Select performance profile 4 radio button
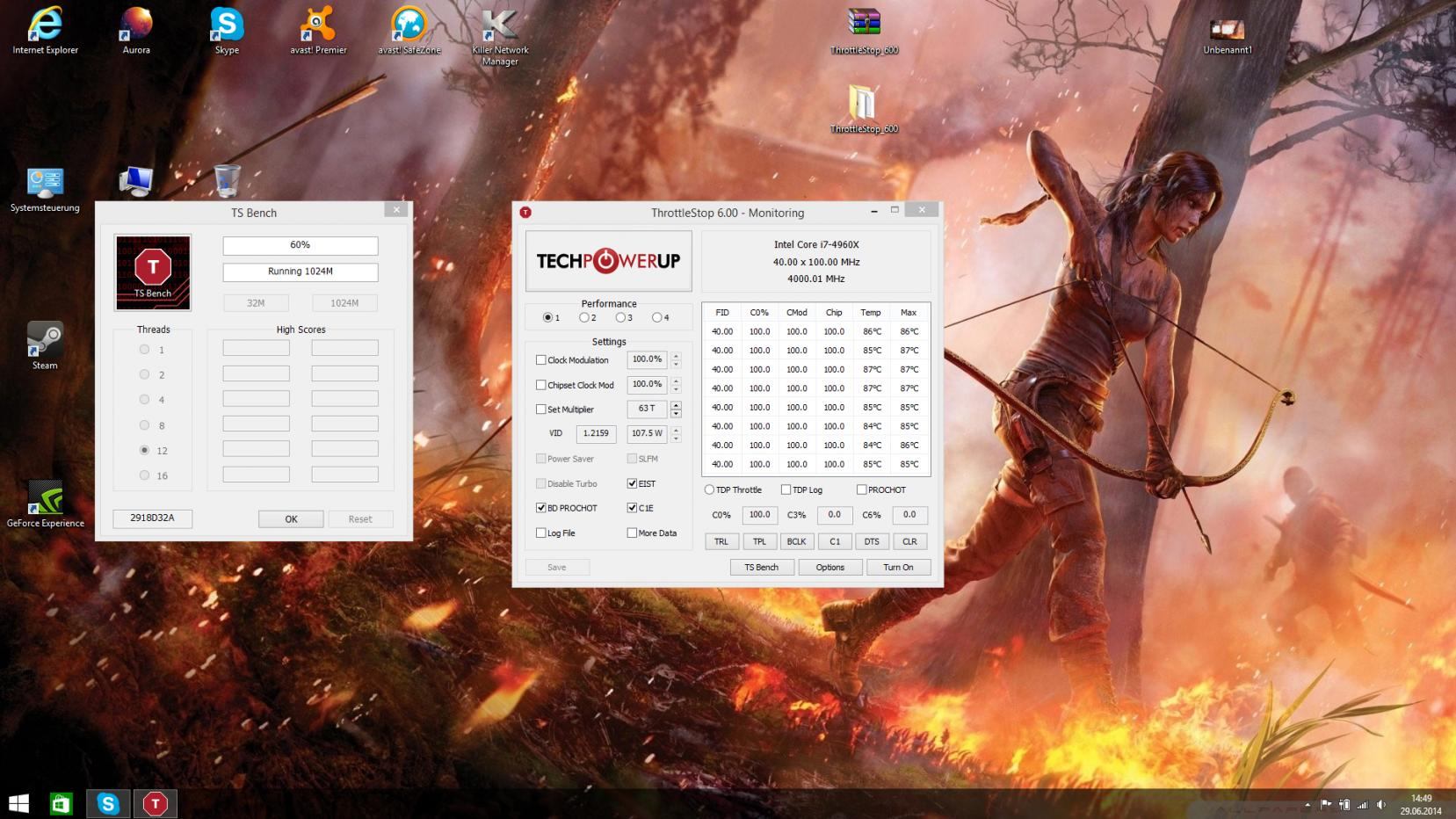 pos(656,317)
